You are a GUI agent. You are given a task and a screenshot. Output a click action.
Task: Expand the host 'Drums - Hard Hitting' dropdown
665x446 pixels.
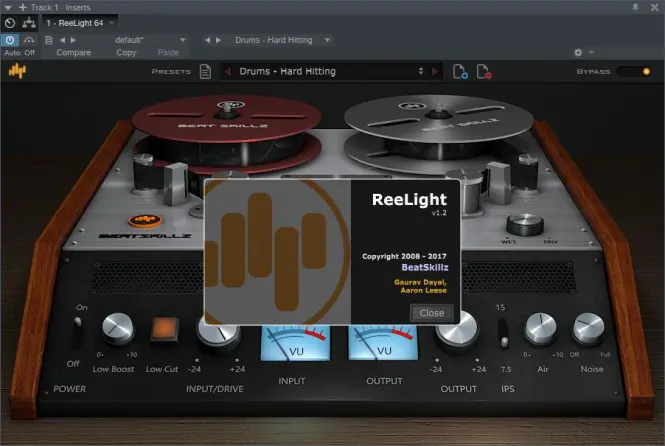327,40
